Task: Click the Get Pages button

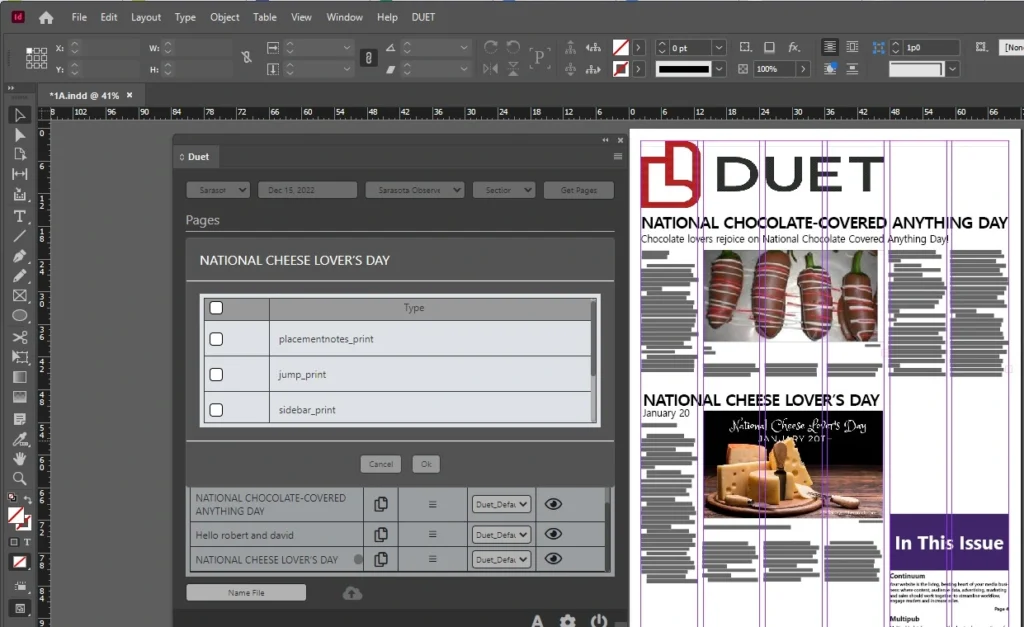Action: coord(579,190)
